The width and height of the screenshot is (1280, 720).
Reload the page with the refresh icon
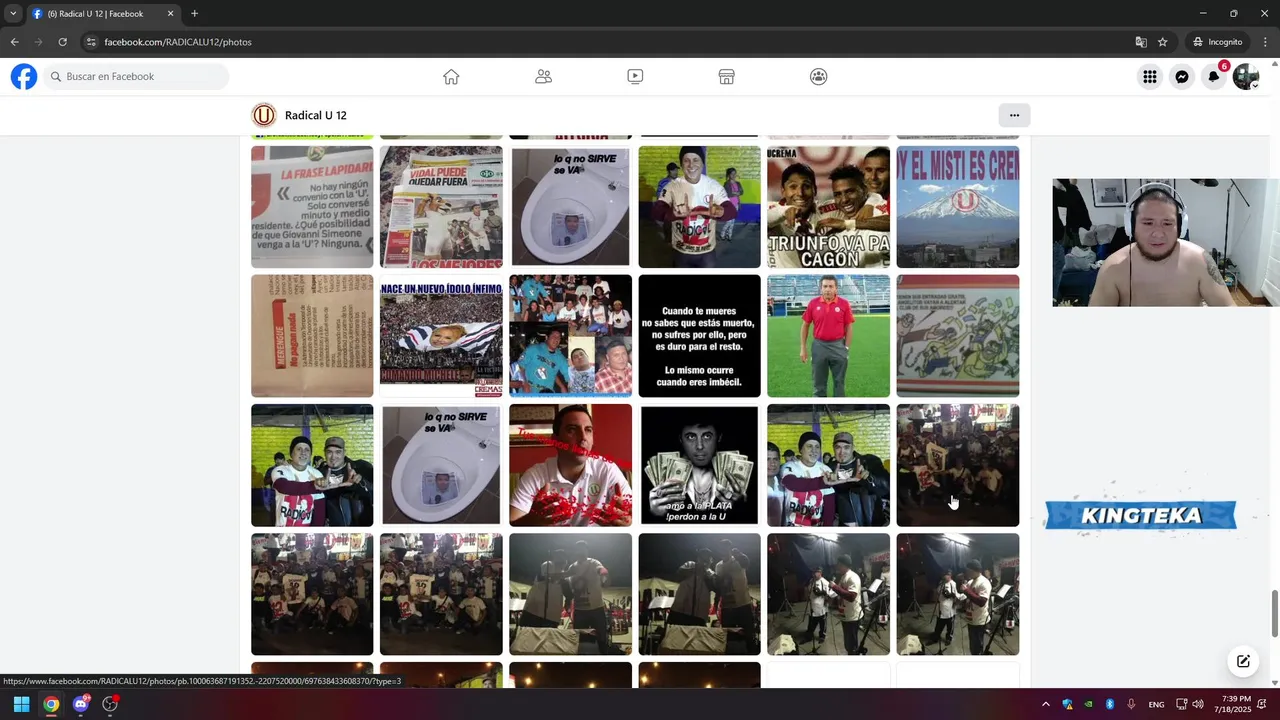[62, 42]
